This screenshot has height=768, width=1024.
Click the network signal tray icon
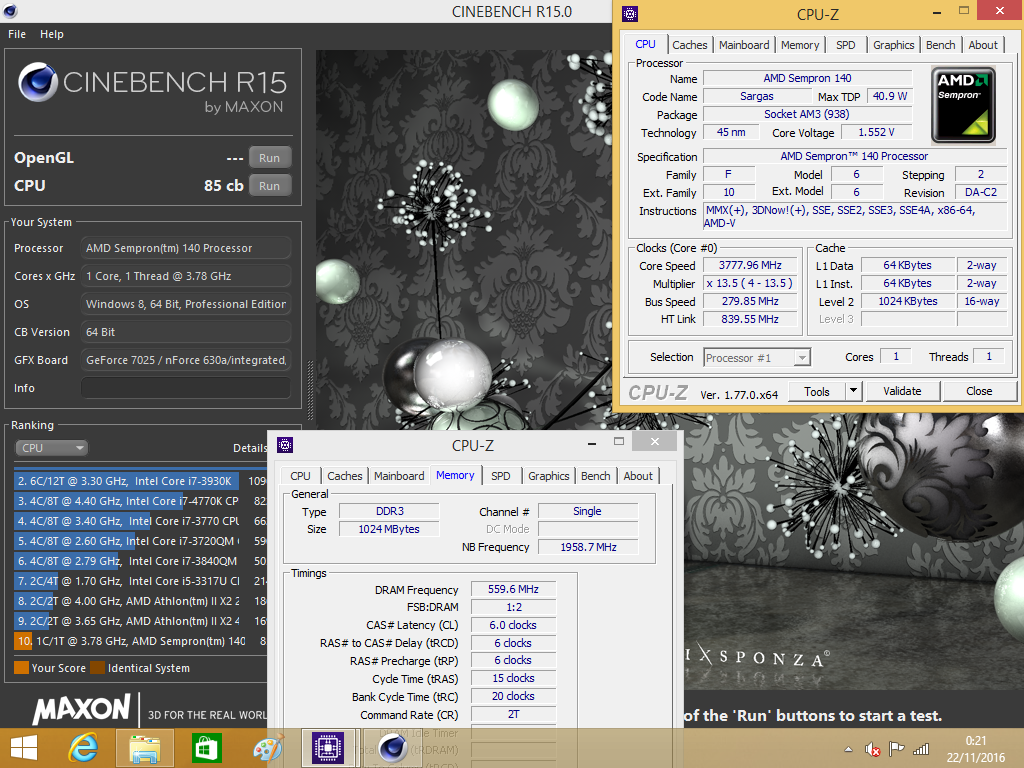click(921, 749)
